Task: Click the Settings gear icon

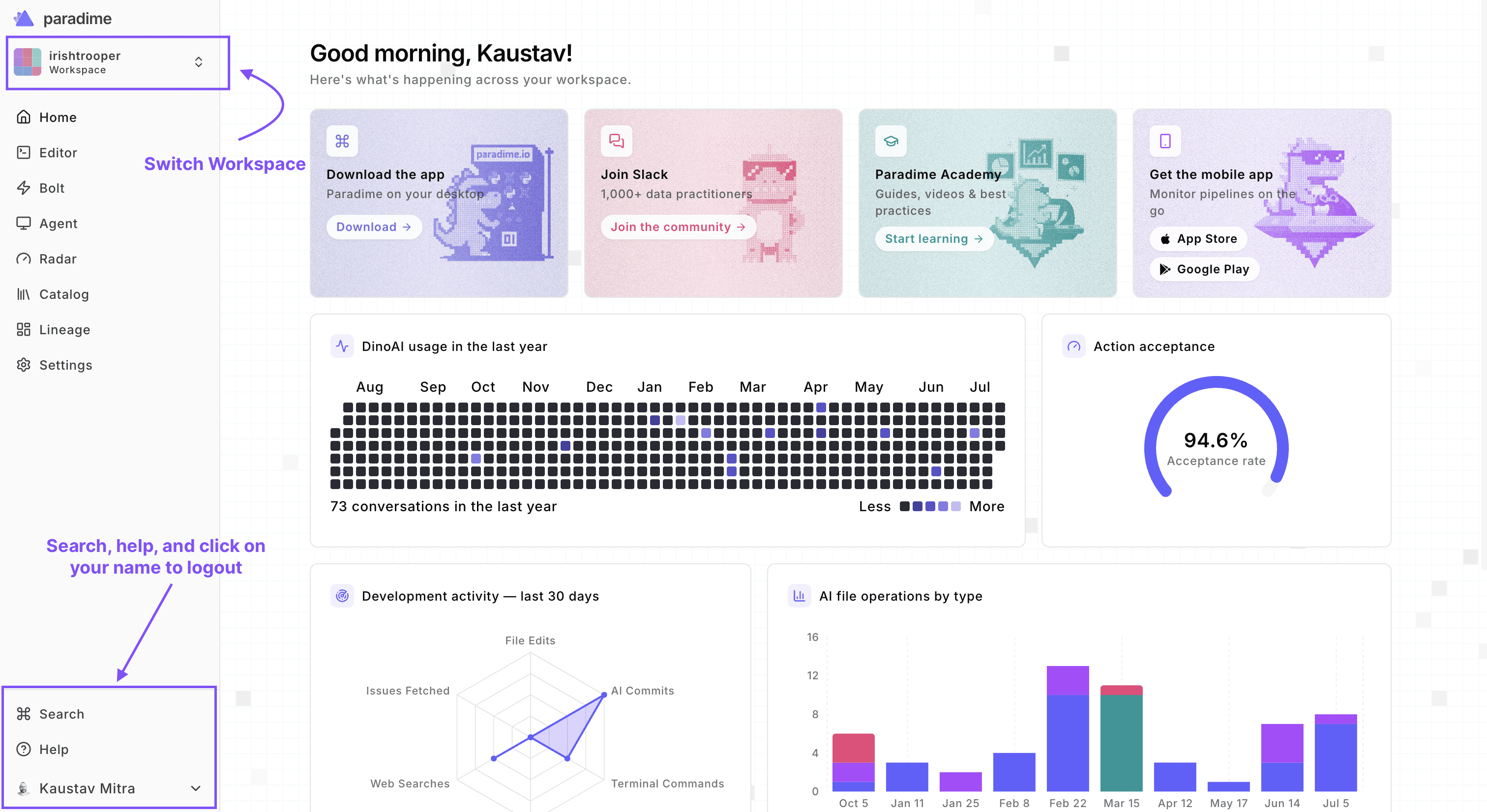Action: 24,365
